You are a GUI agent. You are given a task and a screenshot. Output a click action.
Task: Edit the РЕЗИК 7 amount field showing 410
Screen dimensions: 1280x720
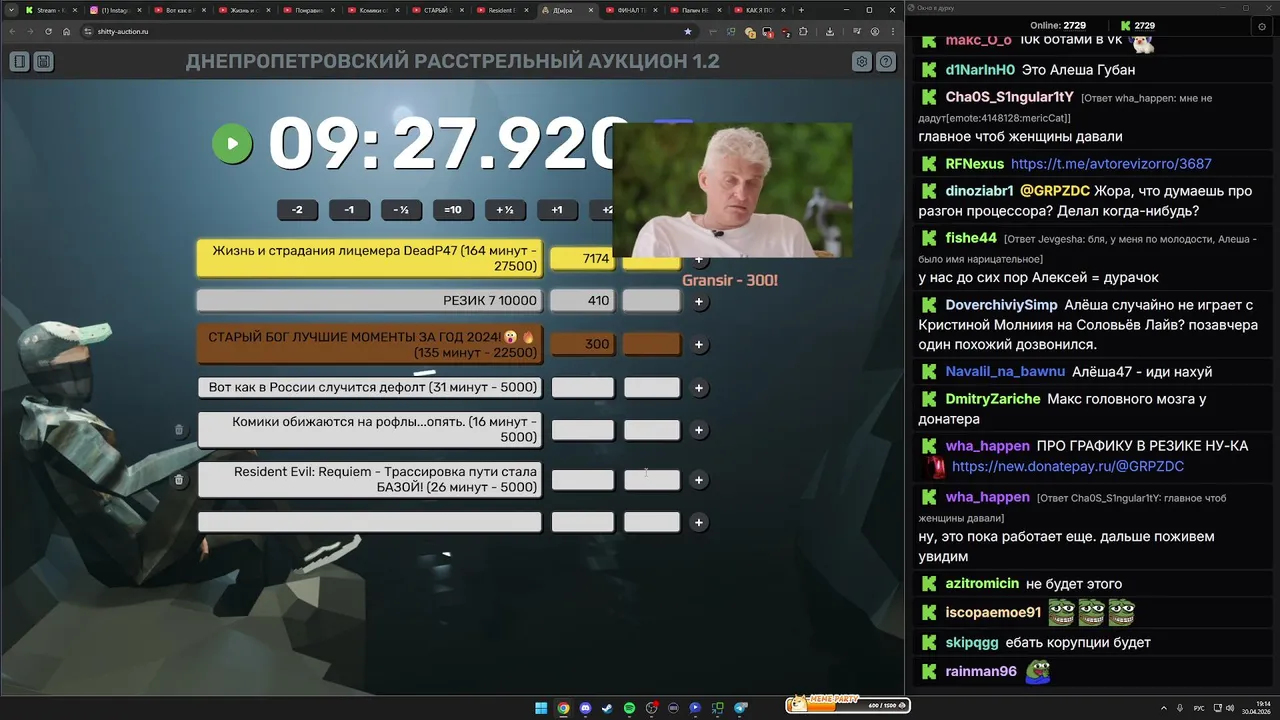(x=583, y=301)
